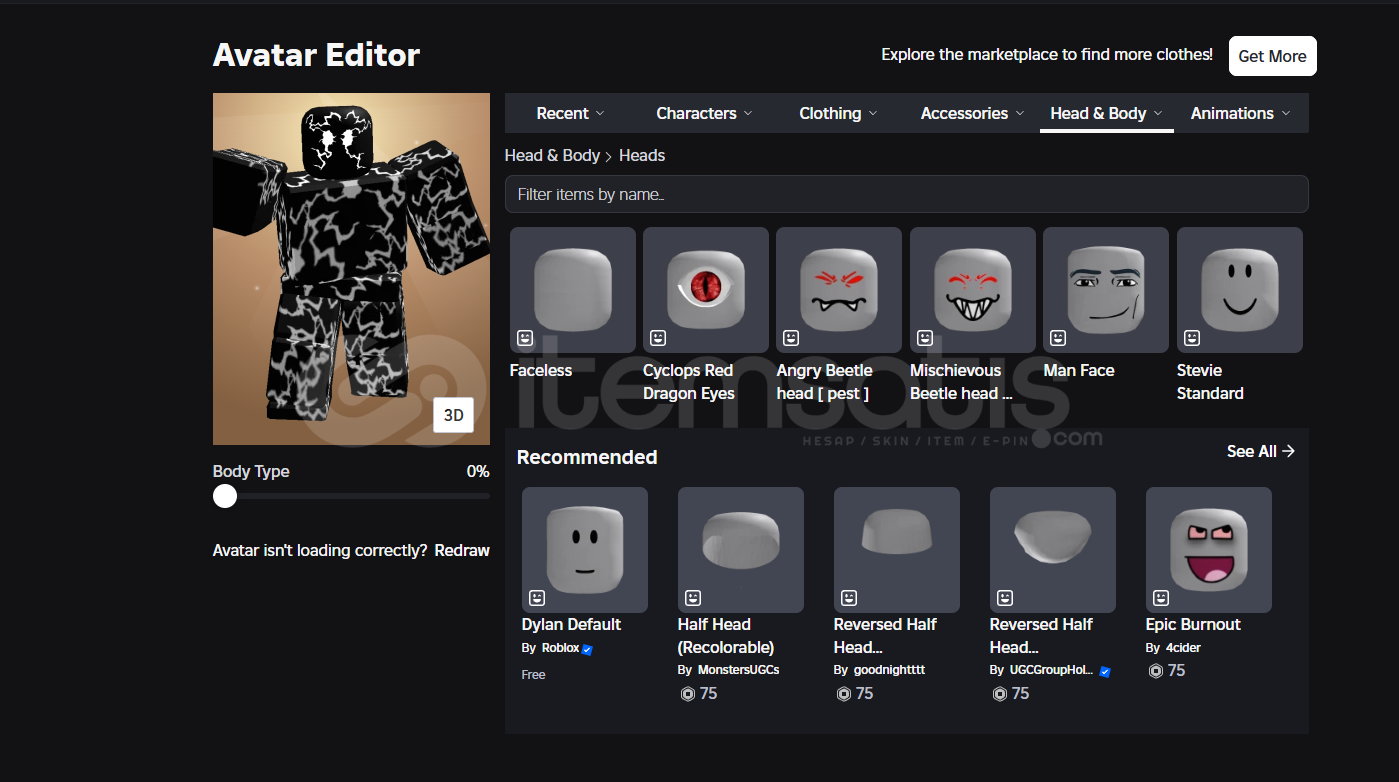Expand the Accessories dropdown menu
This screenshot has width=1399, height=782.
(972, 113)
